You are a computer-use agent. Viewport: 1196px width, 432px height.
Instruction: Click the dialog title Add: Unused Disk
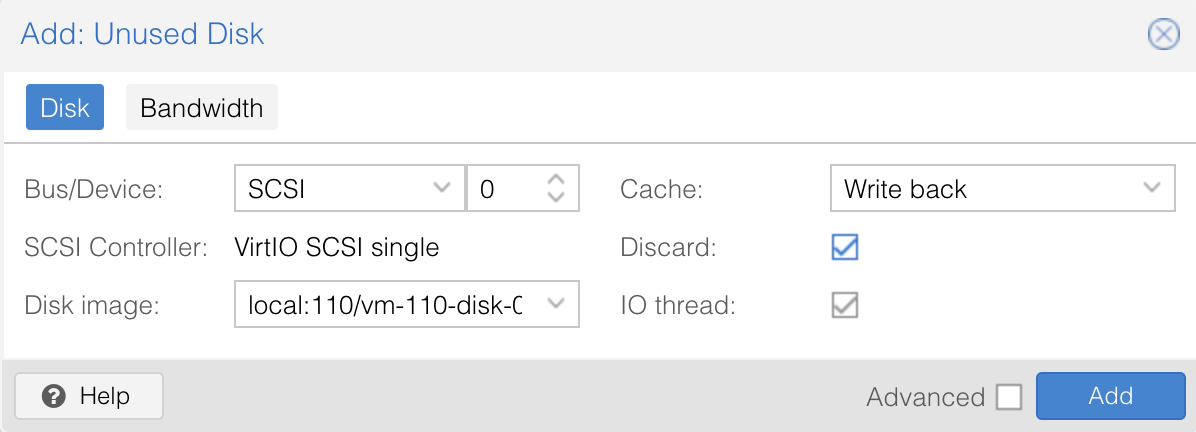[142, 34]
